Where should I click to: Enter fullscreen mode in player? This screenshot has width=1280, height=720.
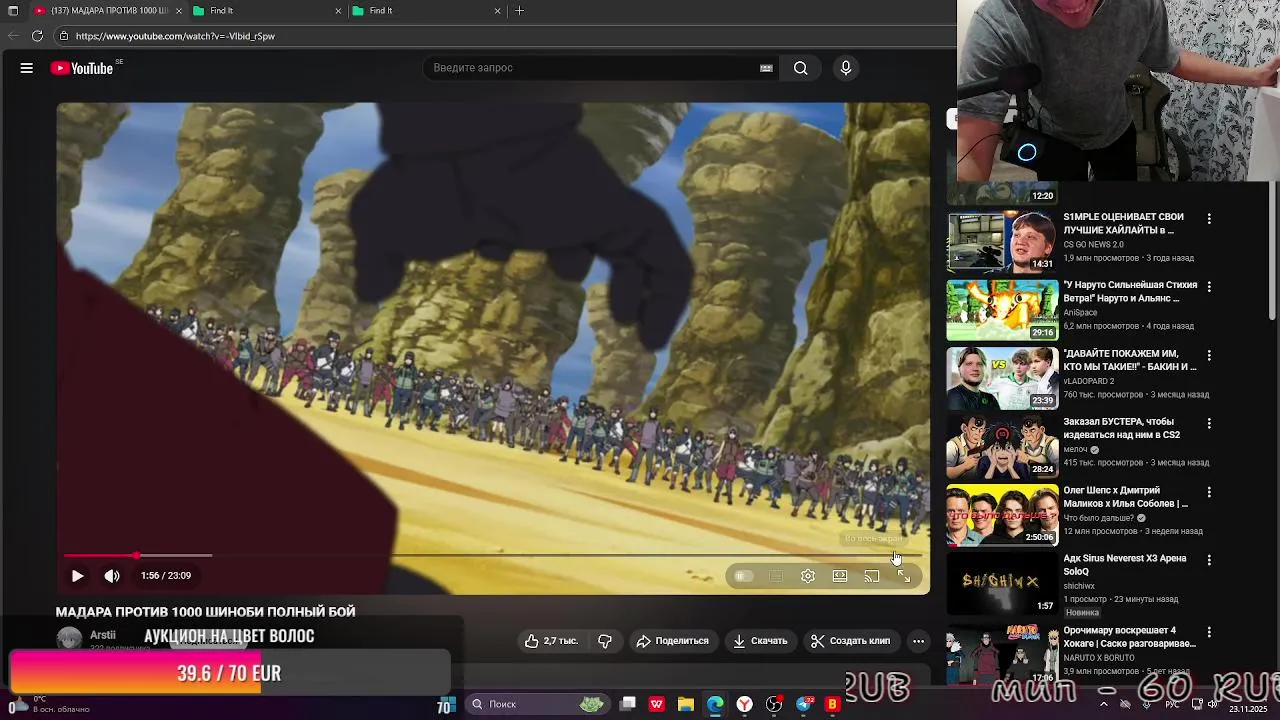[x=904, y=576]
